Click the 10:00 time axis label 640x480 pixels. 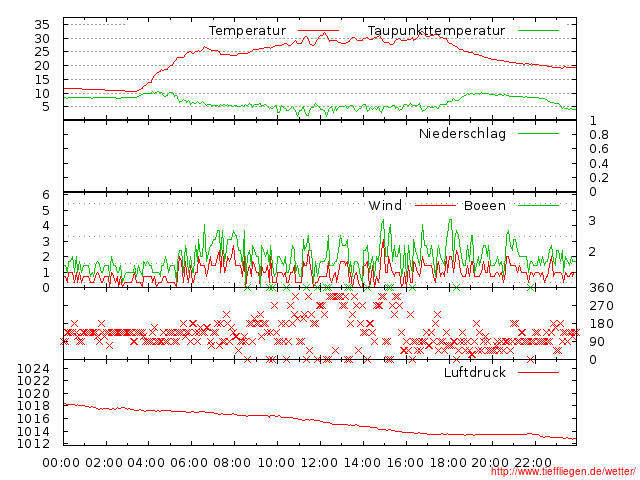(276, 463)
